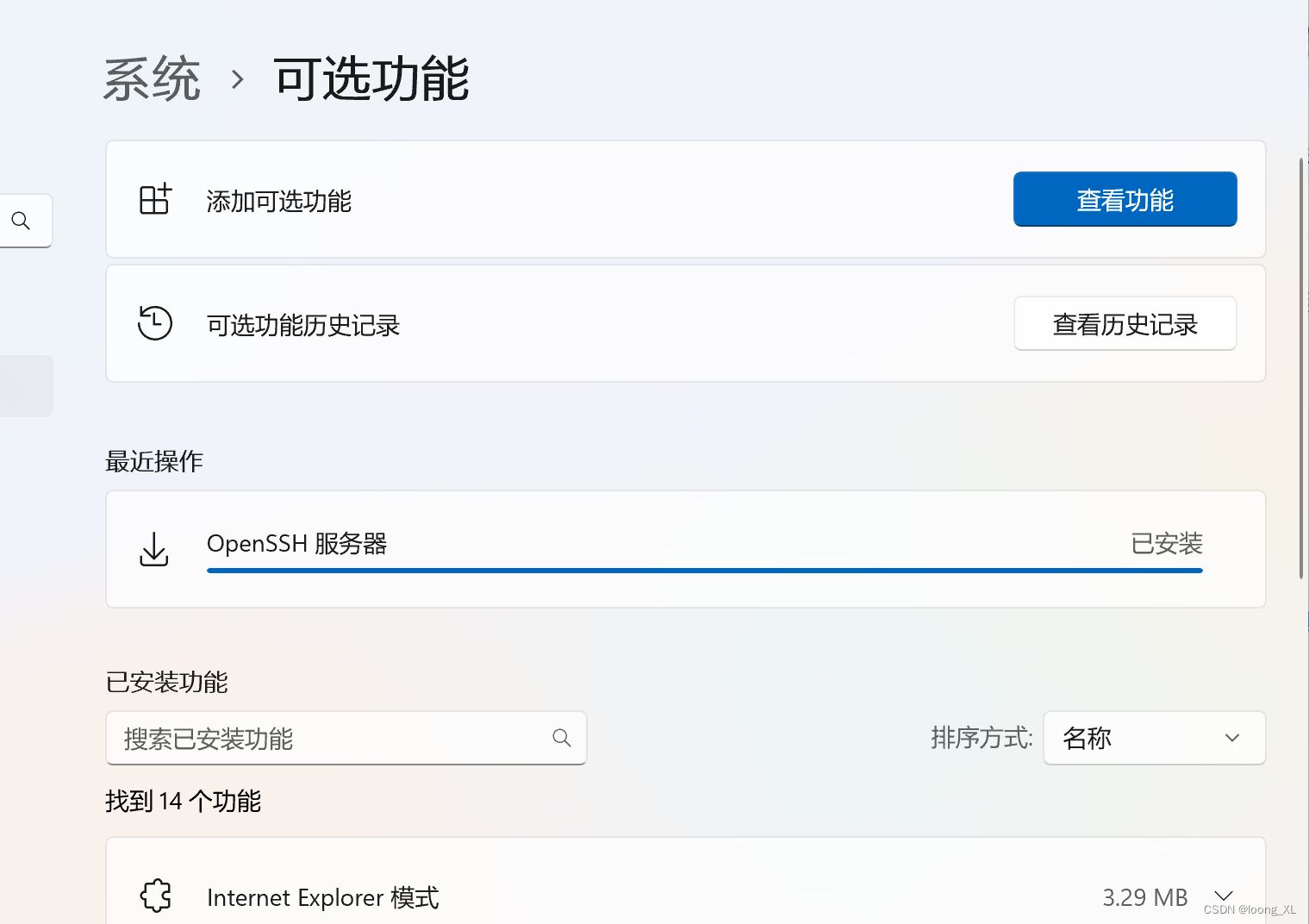The image size is (1309, 924).
Task: Click the blue OpenSSH installation progress bar
Action: (704, 570)
